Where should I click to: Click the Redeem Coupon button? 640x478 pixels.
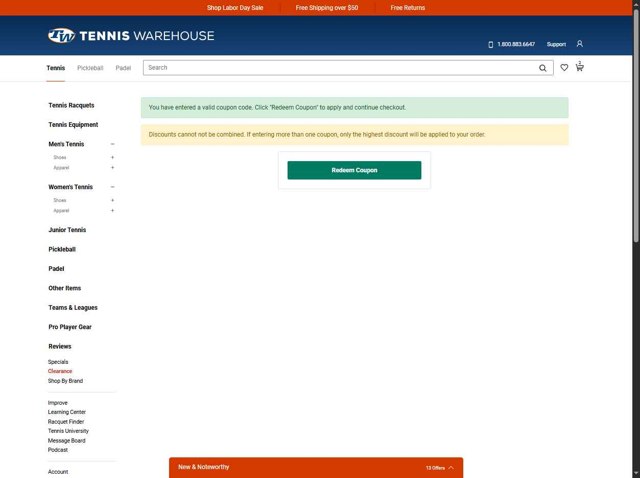(354, 170)
